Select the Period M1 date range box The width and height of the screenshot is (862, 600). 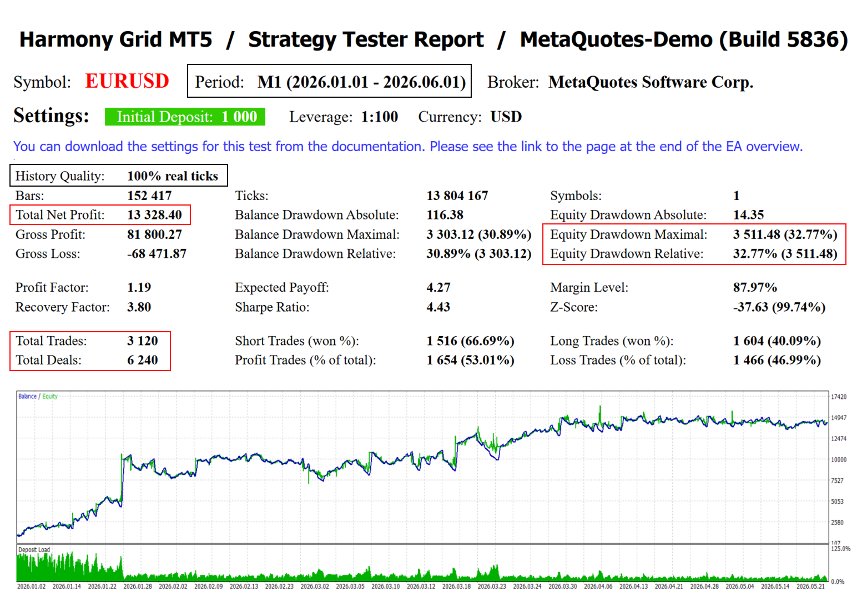(x=329, y=81)
